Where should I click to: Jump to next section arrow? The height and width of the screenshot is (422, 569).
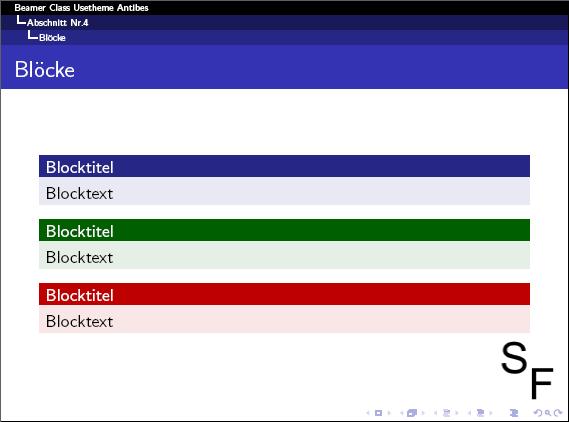pos(491,413)
